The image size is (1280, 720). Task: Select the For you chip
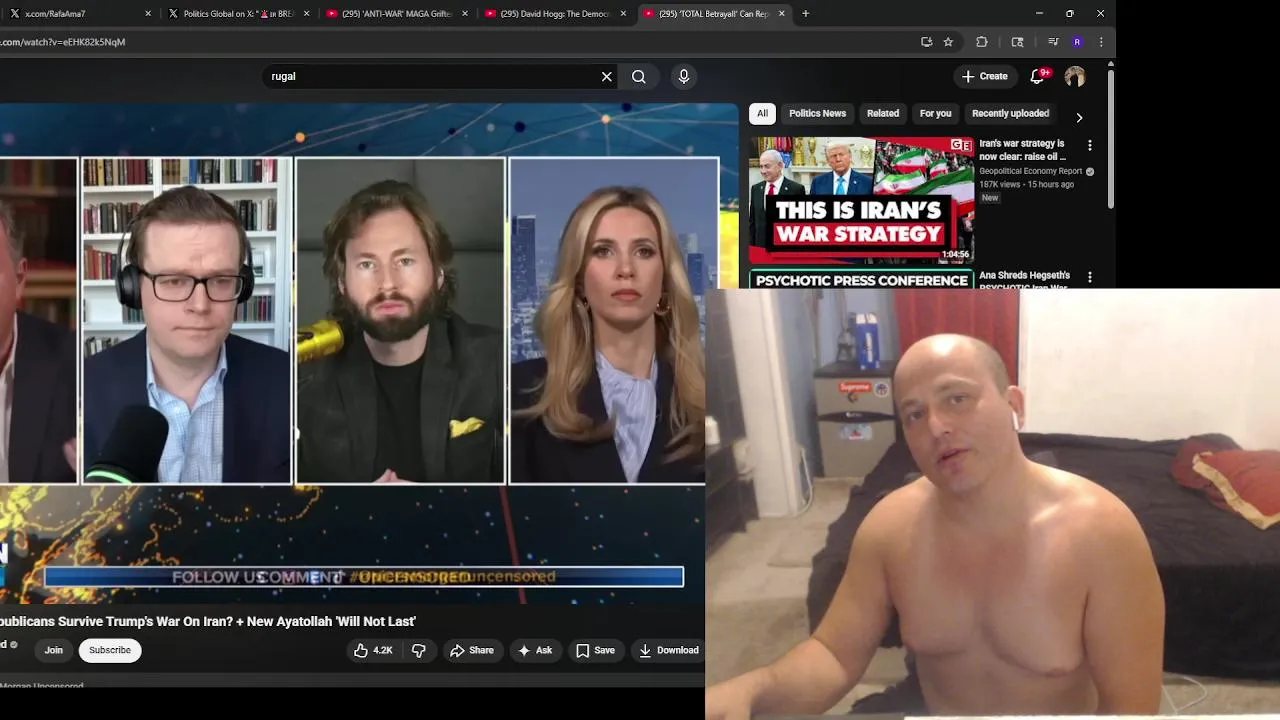(936, 113)
